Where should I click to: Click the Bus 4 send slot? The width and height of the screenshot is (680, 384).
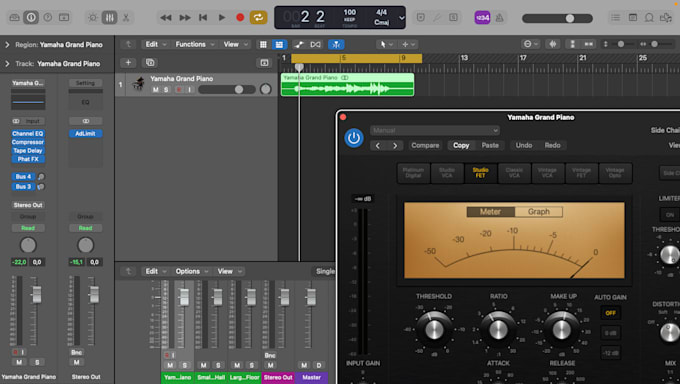coord(23,177)
